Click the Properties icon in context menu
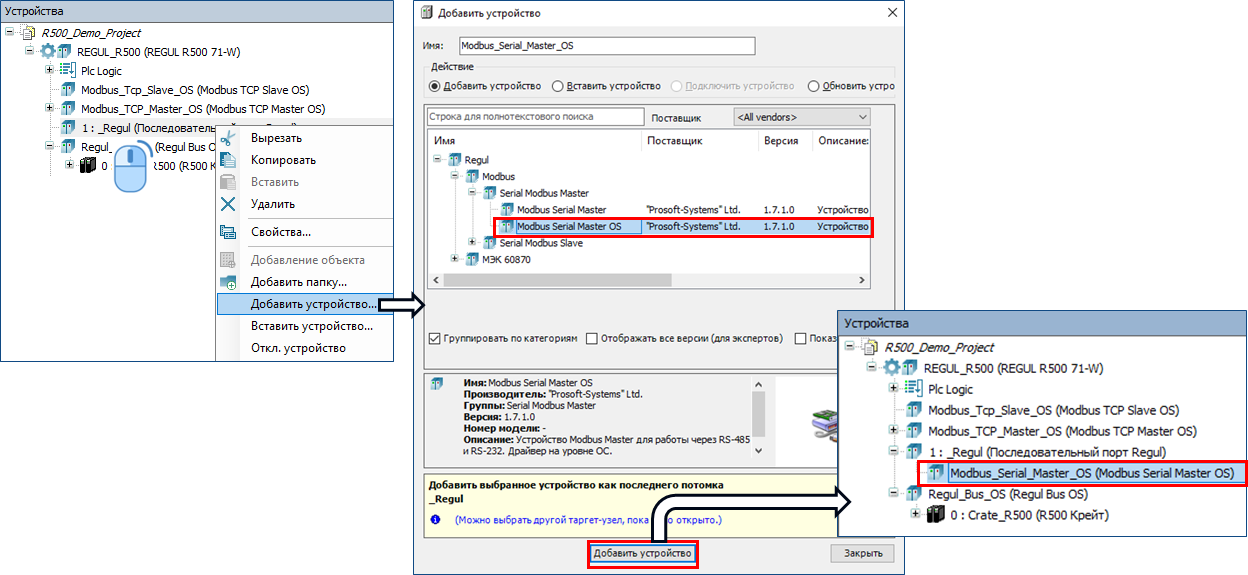The image size is (1248, 575). point(228,232)
